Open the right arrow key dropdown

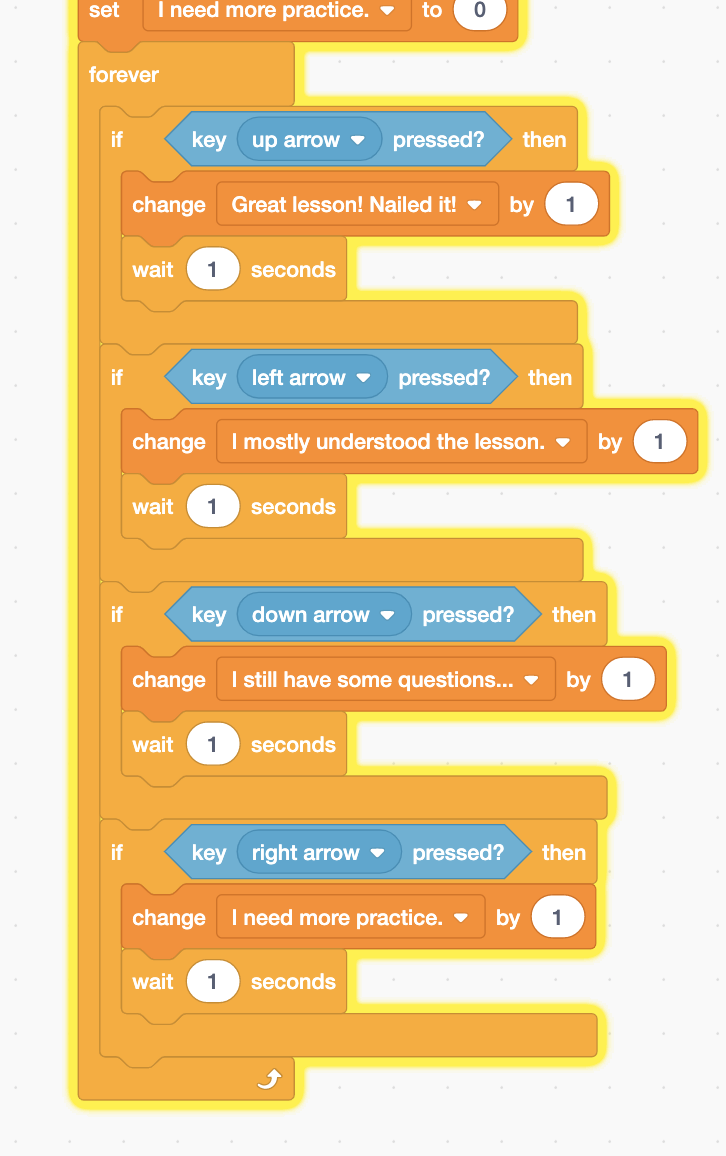pyautogui.click(x=378, y=853)
